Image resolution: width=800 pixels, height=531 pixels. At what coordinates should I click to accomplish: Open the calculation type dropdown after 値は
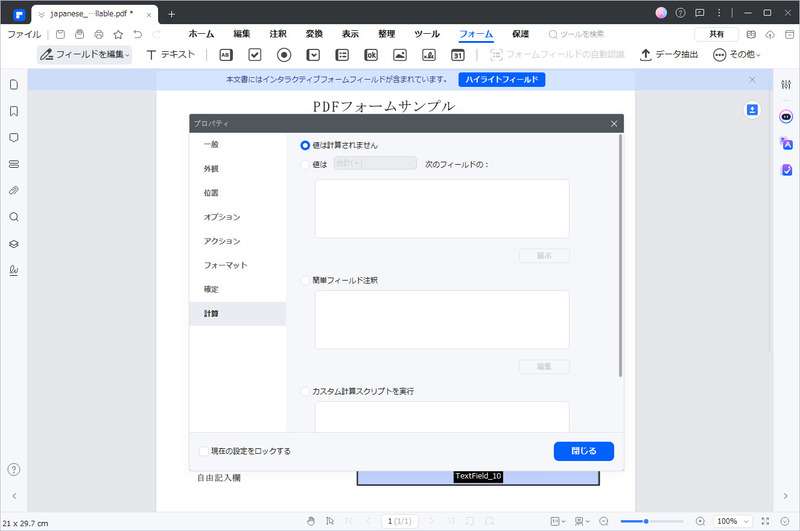pos(375,164)
